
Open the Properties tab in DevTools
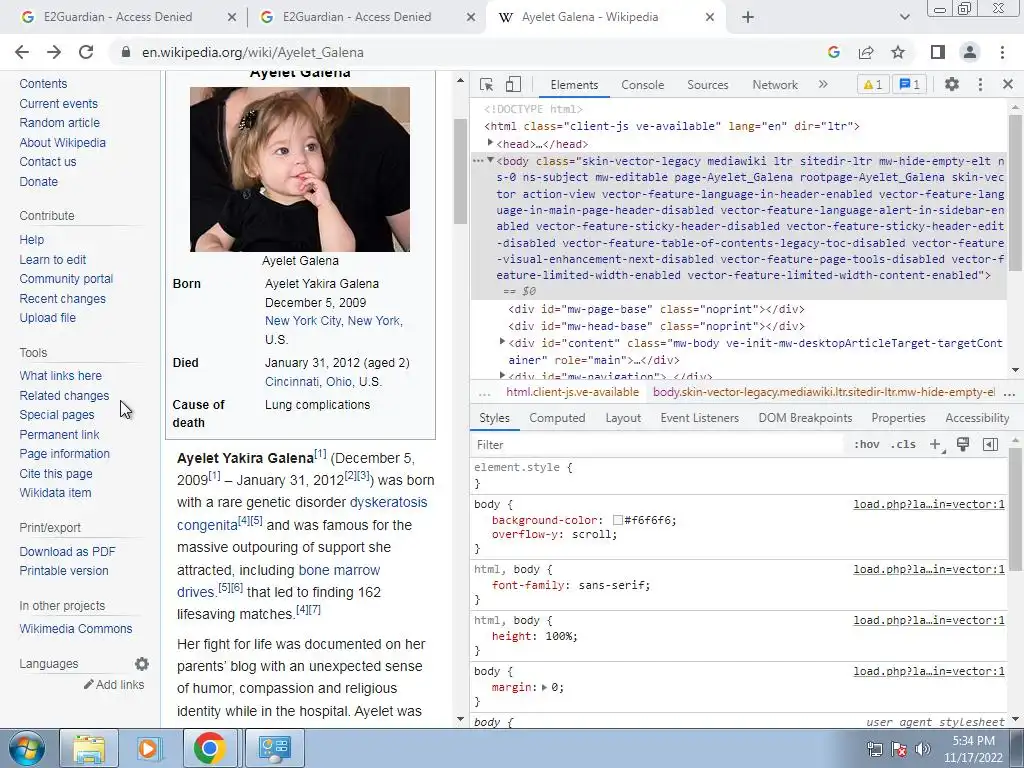pos(898,418)
